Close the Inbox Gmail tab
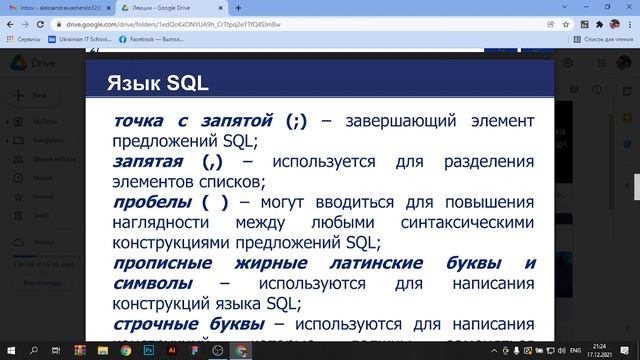 [x=109, y=8]
